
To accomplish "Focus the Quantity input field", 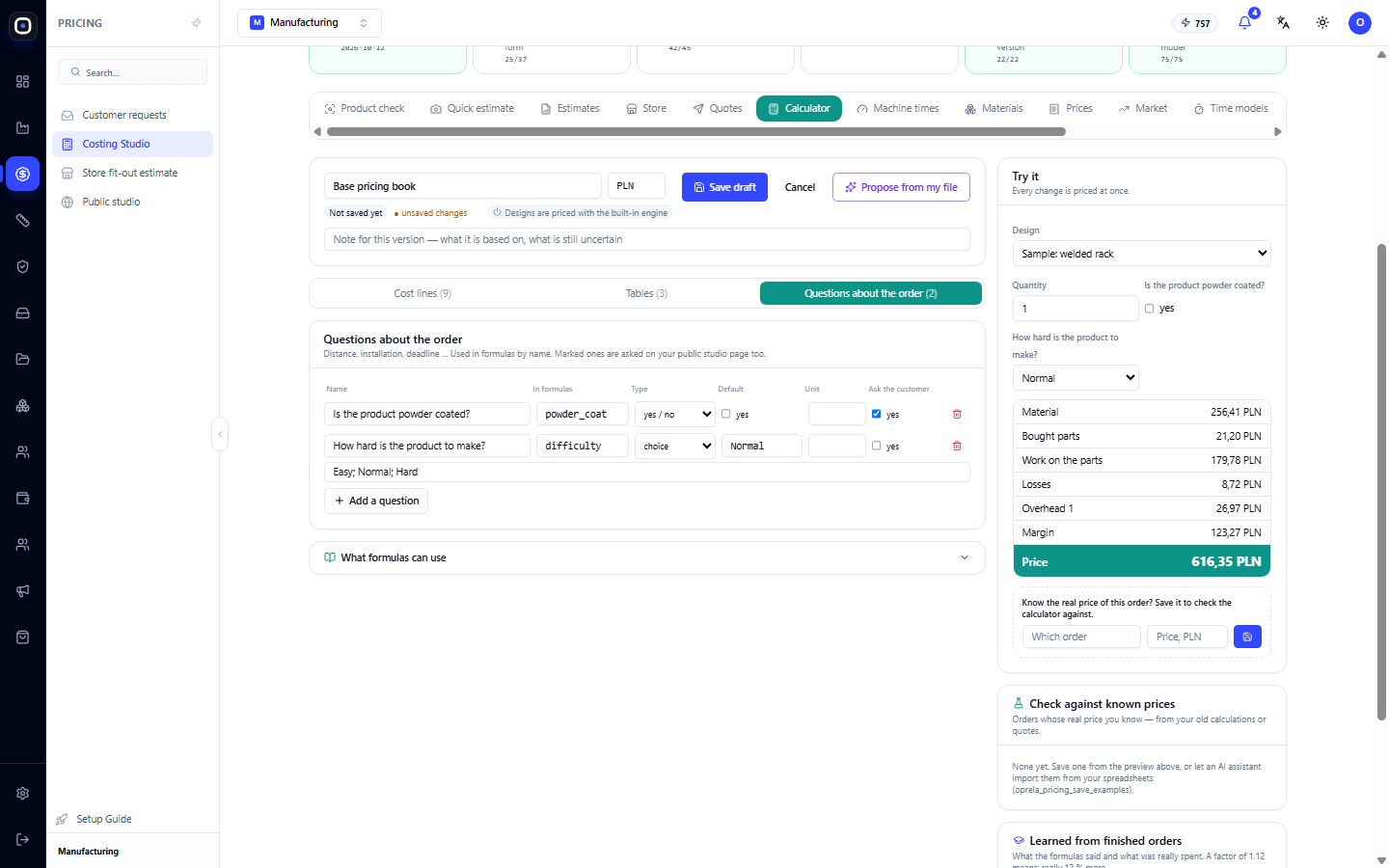I will pos(1076,309).
